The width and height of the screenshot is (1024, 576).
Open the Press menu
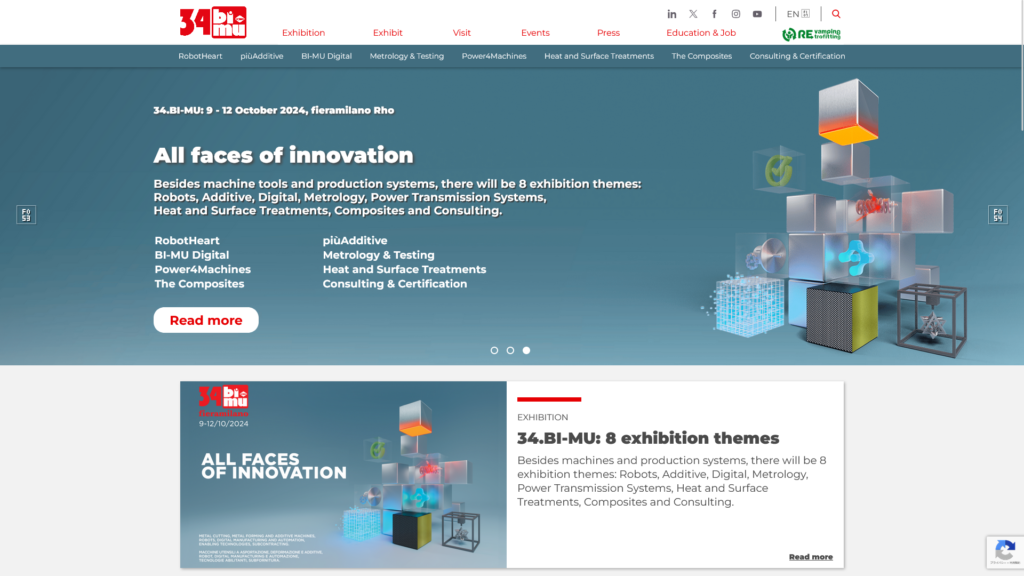pyautogui.click(x=608, y=33)
